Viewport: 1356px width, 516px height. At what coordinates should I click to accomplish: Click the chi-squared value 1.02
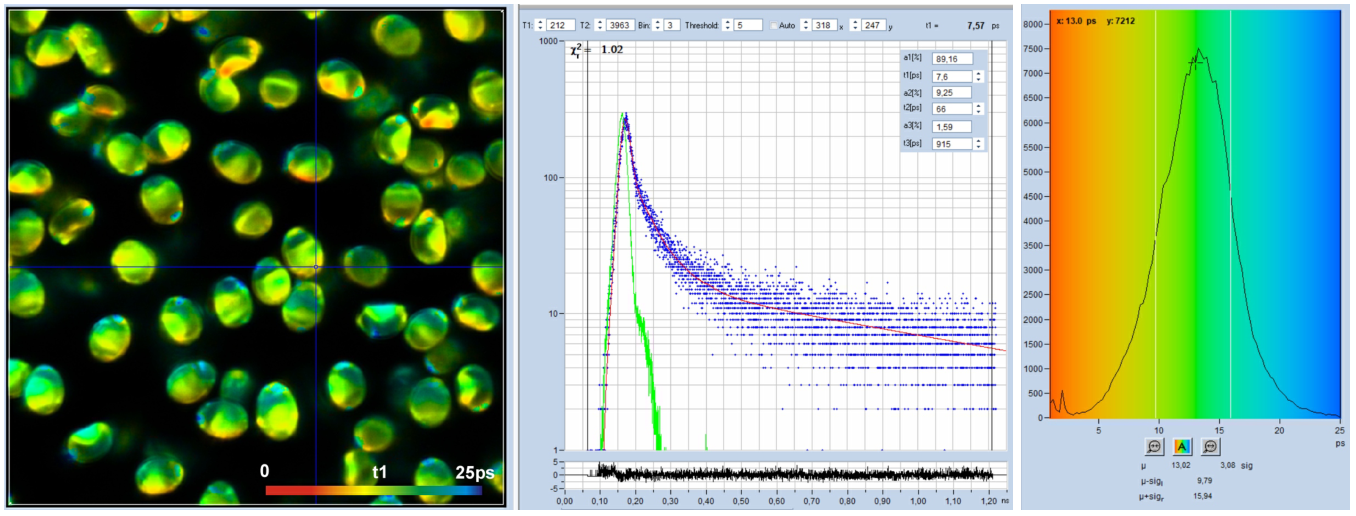coord(611,47)
